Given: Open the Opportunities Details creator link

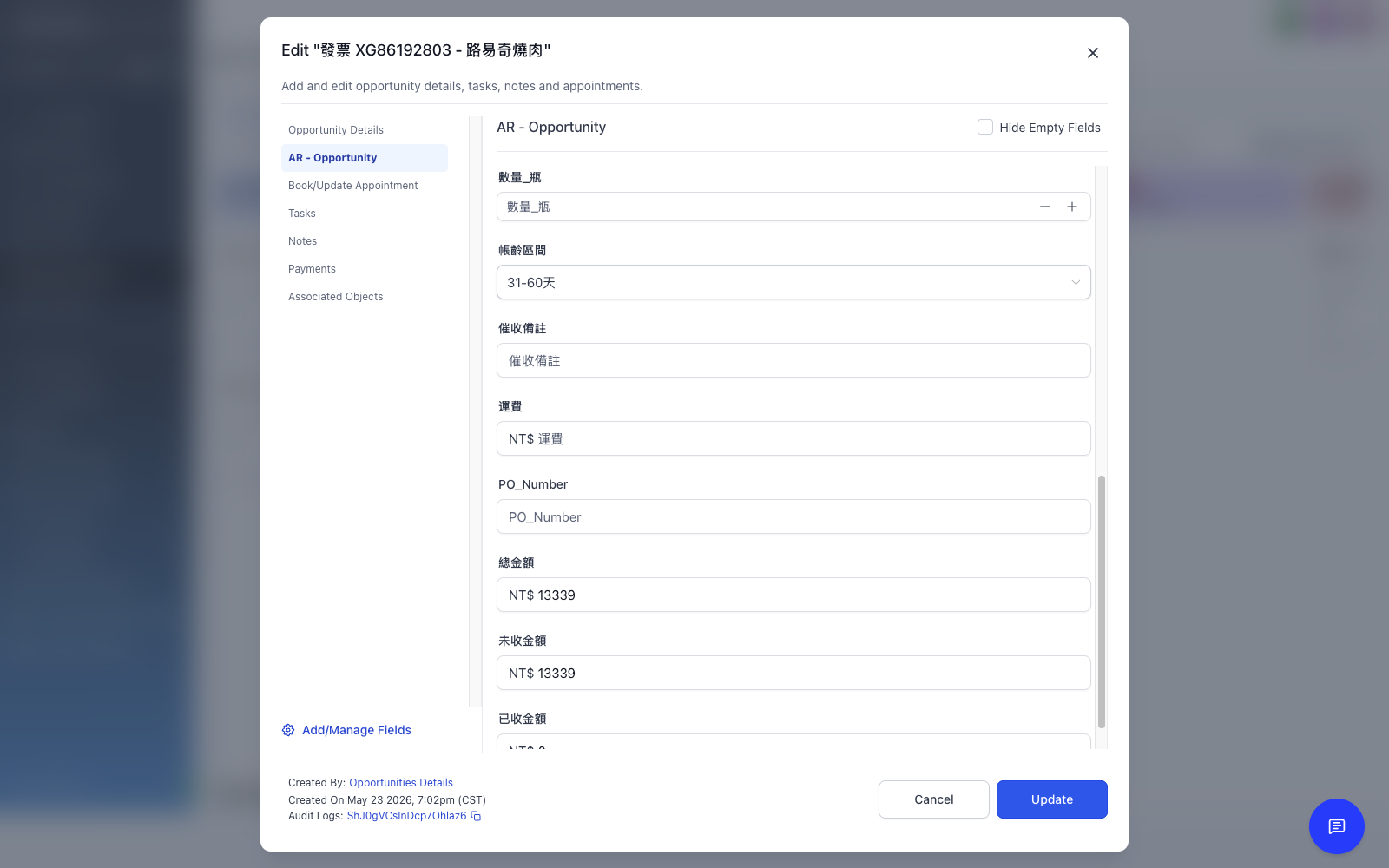Looking at the screenshot, I should tap(401, 783).
